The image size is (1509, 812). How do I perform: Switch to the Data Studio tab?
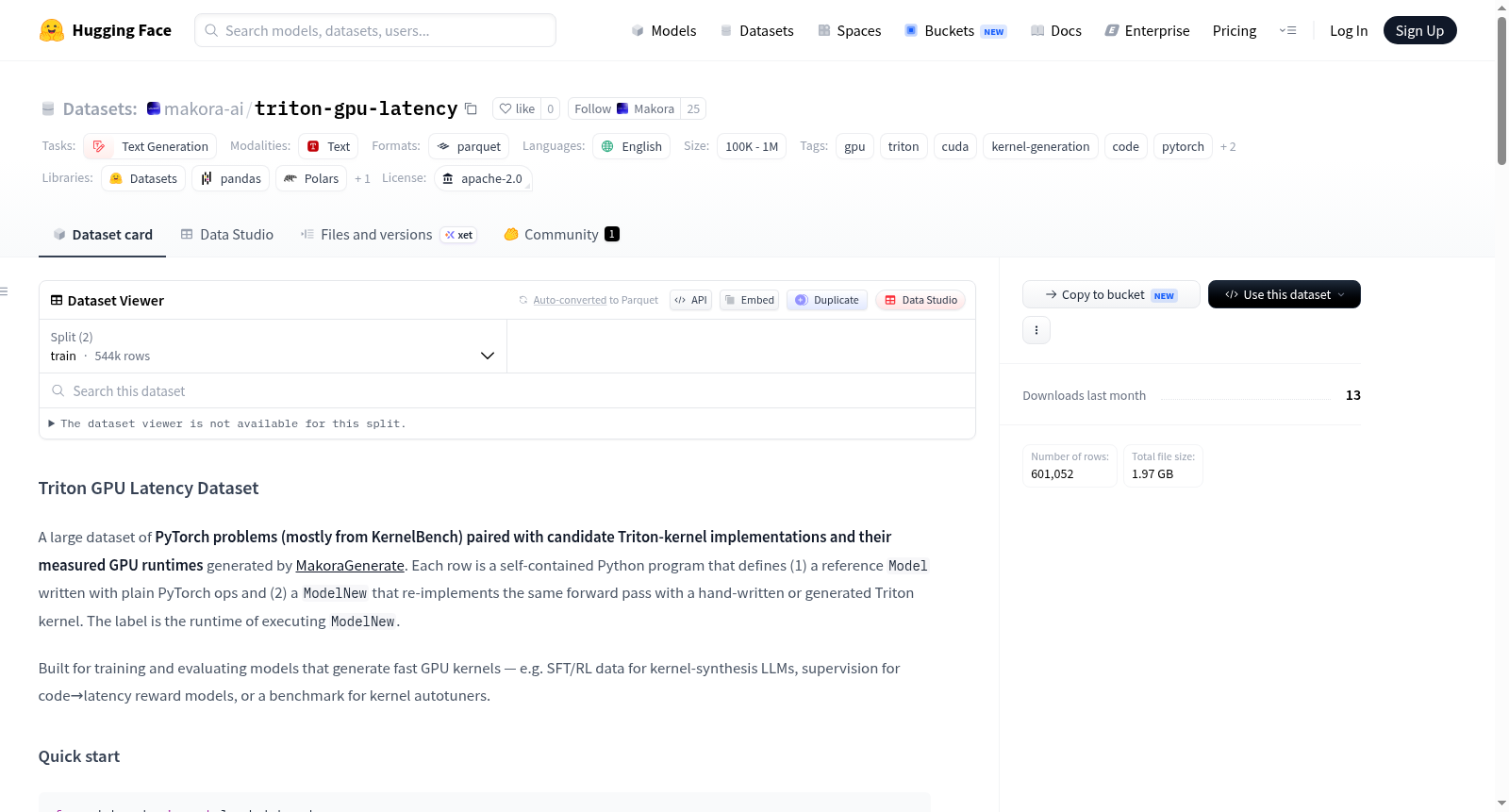click(x=227, y=235)
